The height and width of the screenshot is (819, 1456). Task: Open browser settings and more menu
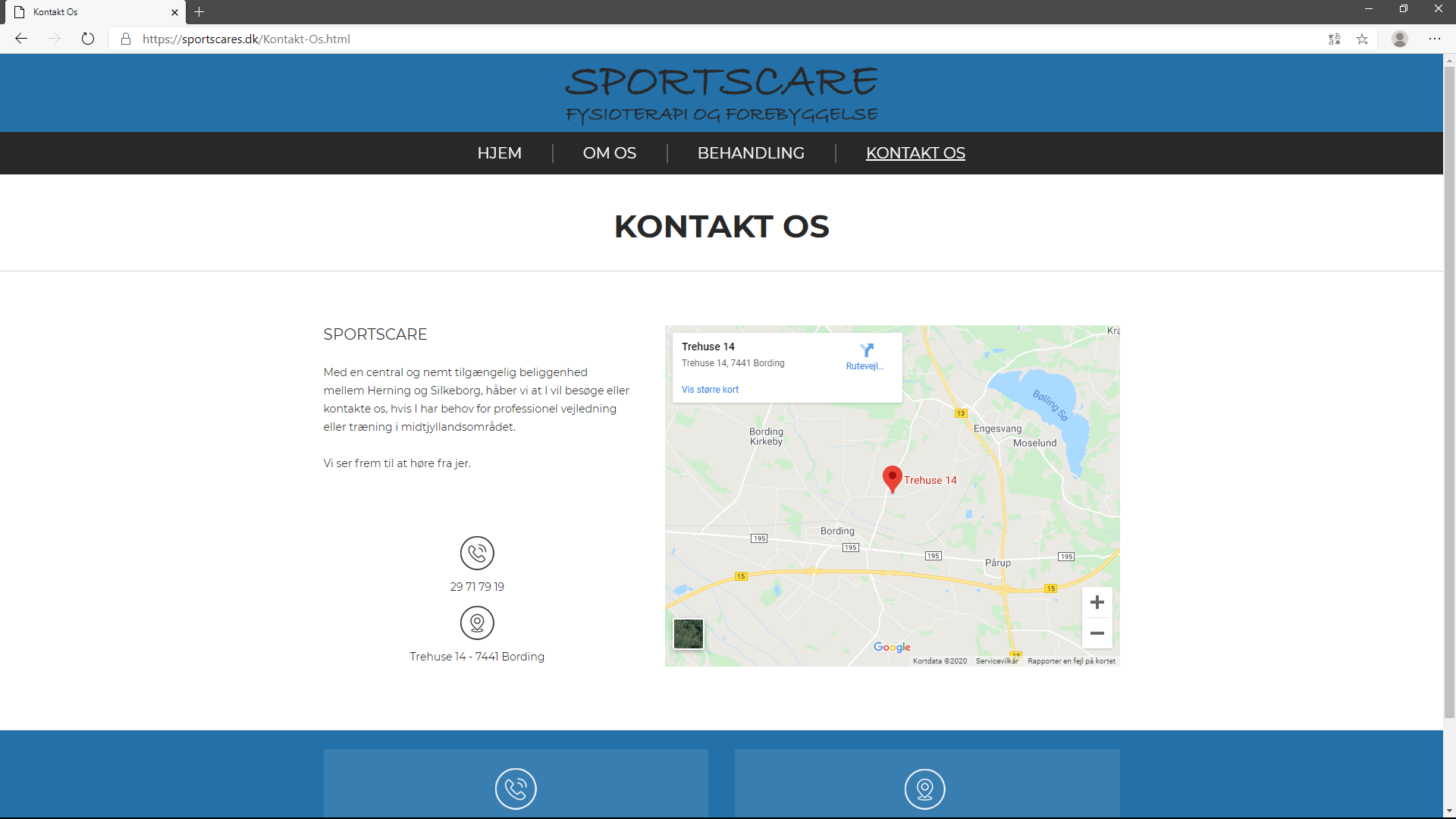coord(1435,39)
